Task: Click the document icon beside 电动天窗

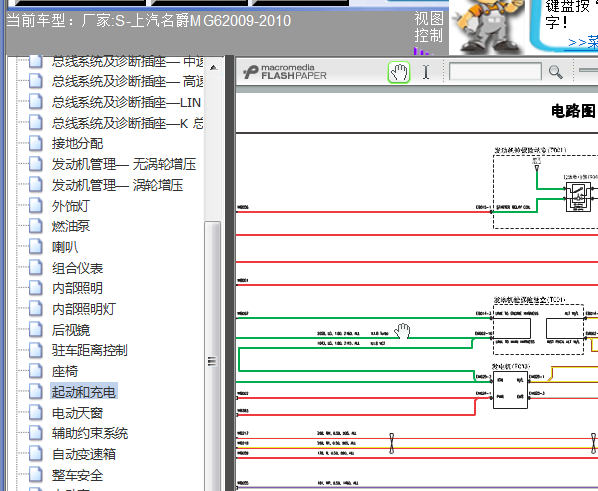Action: (x=36, y=412)
